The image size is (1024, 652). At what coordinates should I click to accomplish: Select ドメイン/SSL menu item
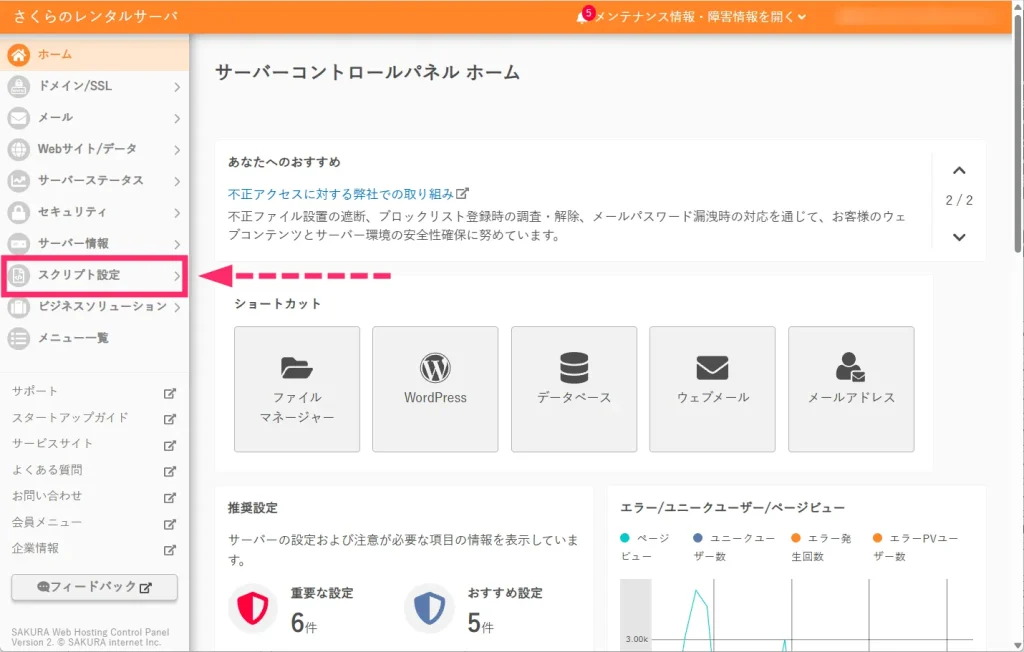(x=95, y=86)
